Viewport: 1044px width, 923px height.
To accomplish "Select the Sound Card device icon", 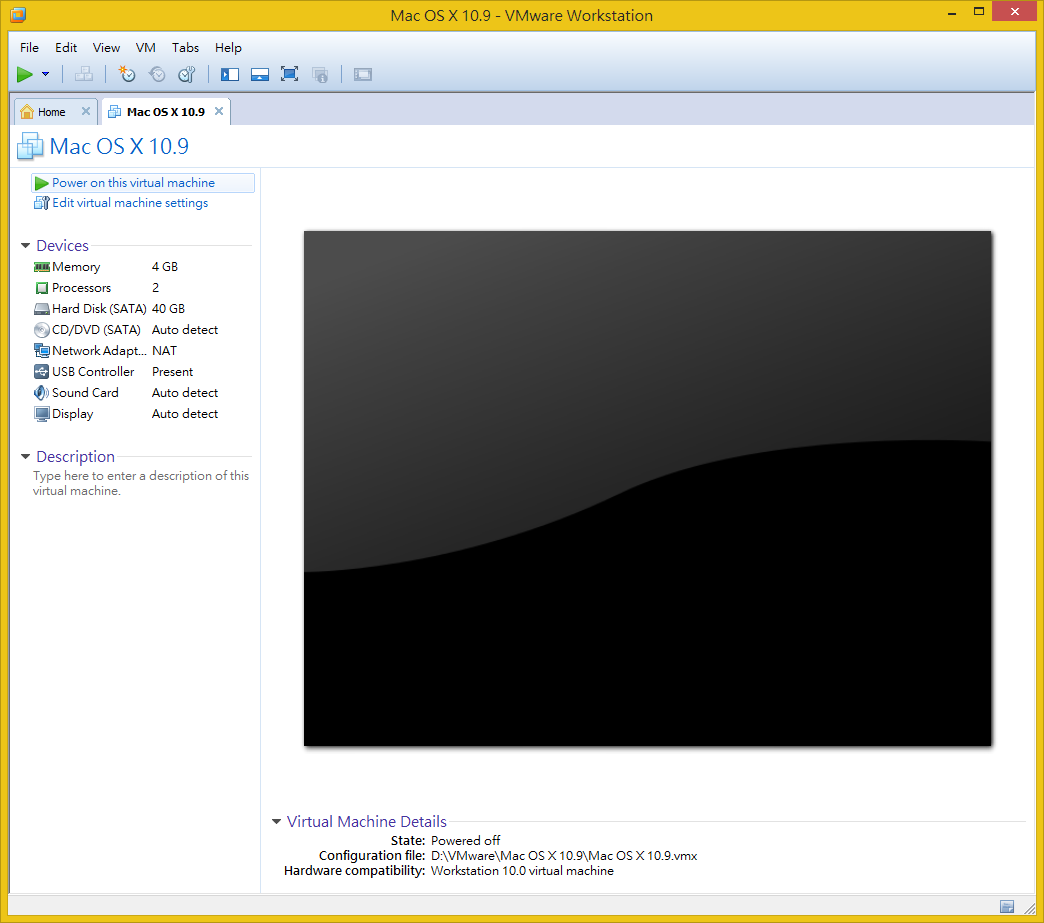I will point(41,393).
